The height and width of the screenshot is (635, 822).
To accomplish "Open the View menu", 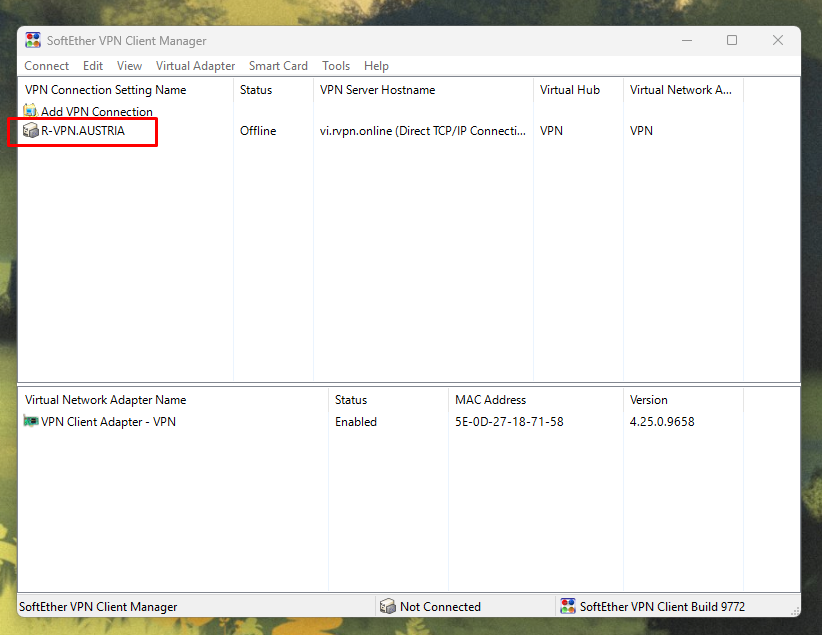I will 129,66.
